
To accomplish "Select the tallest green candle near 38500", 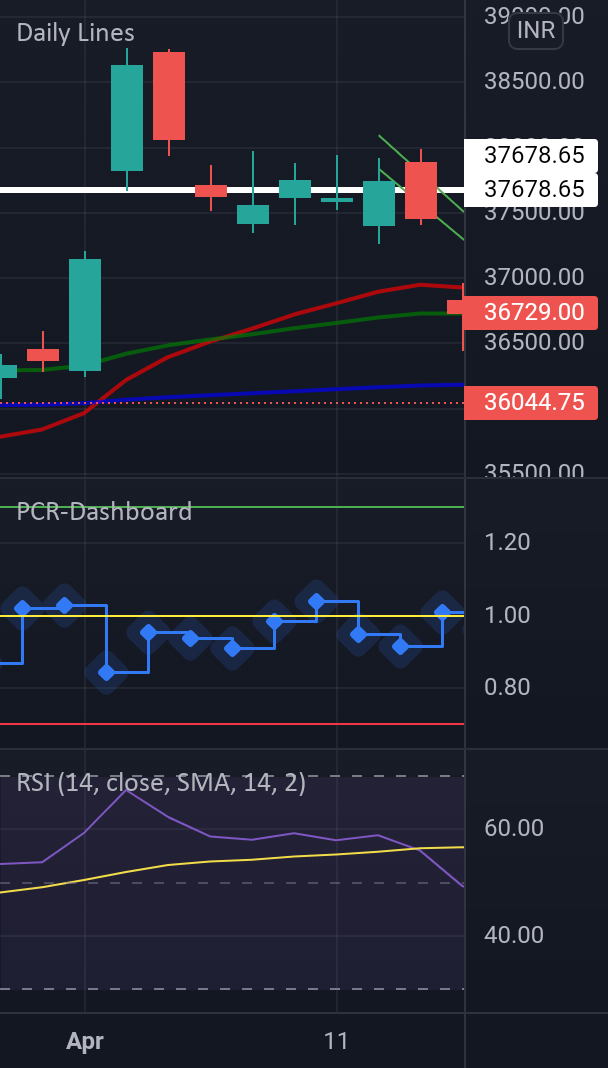I will click(127, 118).
